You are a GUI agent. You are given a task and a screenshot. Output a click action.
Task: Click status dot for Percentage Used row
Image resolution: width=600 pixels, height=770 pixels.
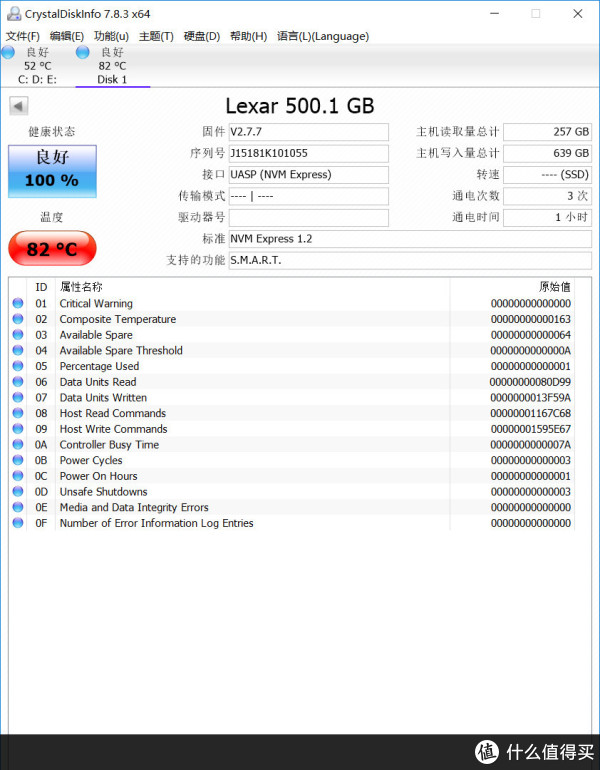point(18,366)
